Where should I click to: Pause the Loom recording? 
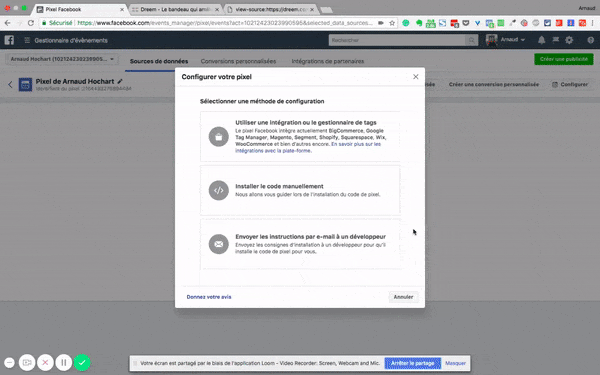pyautogui.click(x=64, y=362)
